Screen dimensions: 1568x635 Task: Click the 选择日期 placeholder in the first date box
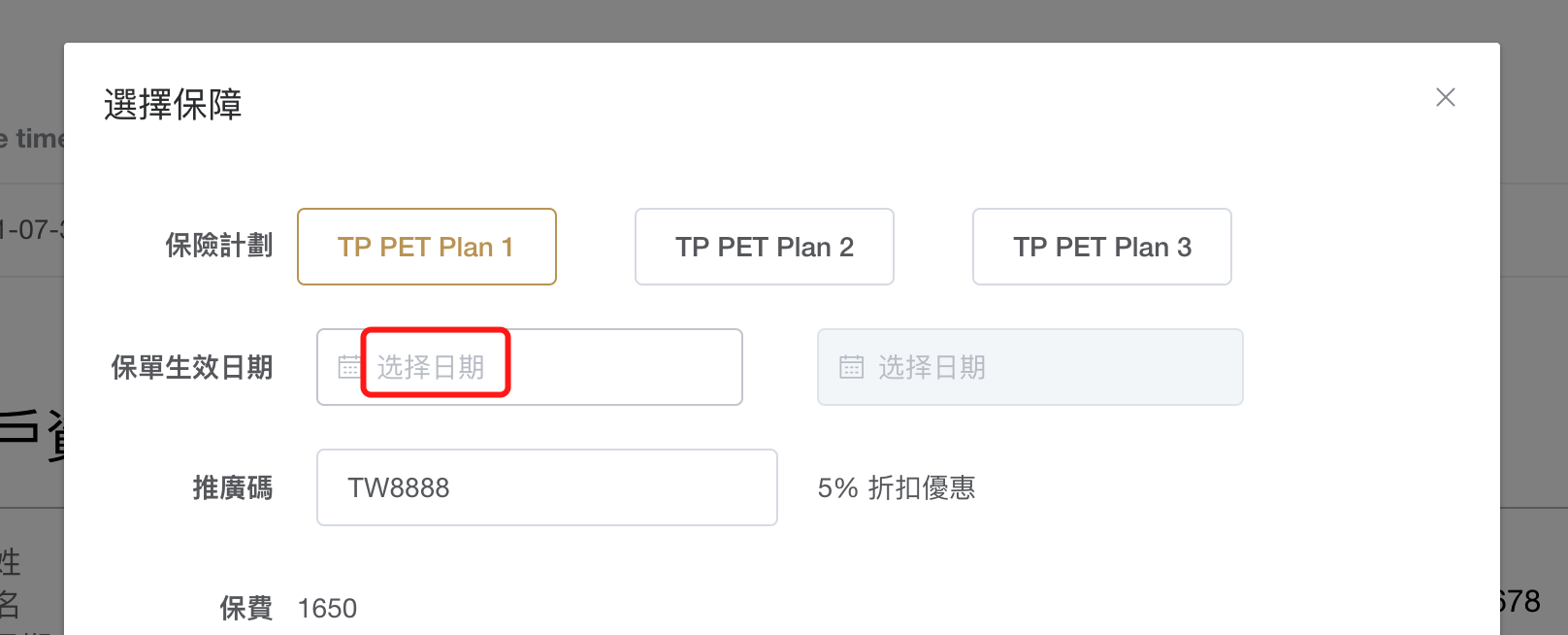pos(431,367)
